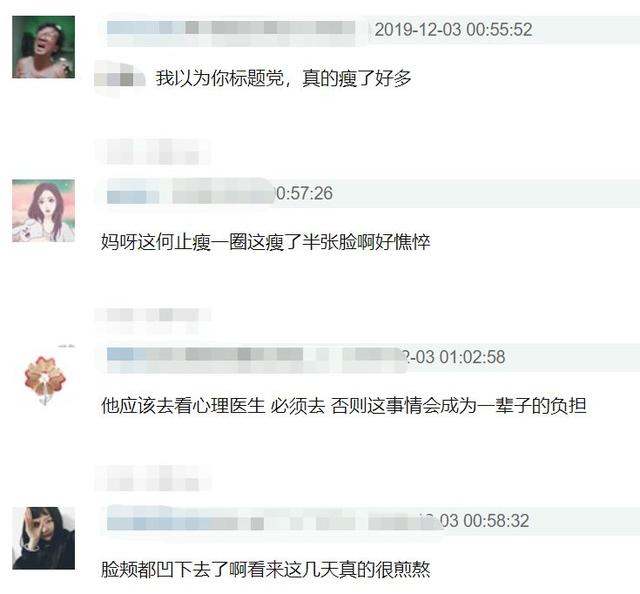The image size is (640, 594).
Task: Click blurred username beside 0:57:26 timestamp
Action: (x=190, y=194)
